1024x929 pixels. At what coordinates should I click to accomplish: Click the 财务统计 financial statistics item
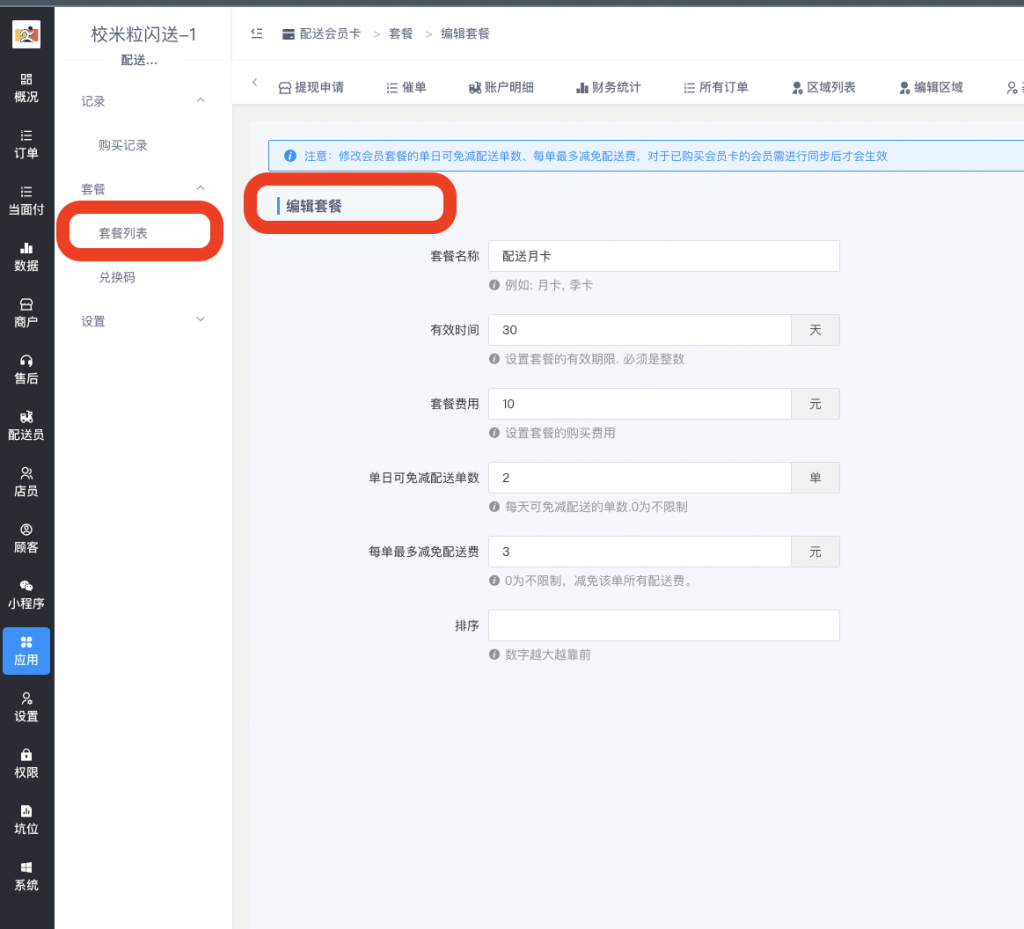coord(608,87)
